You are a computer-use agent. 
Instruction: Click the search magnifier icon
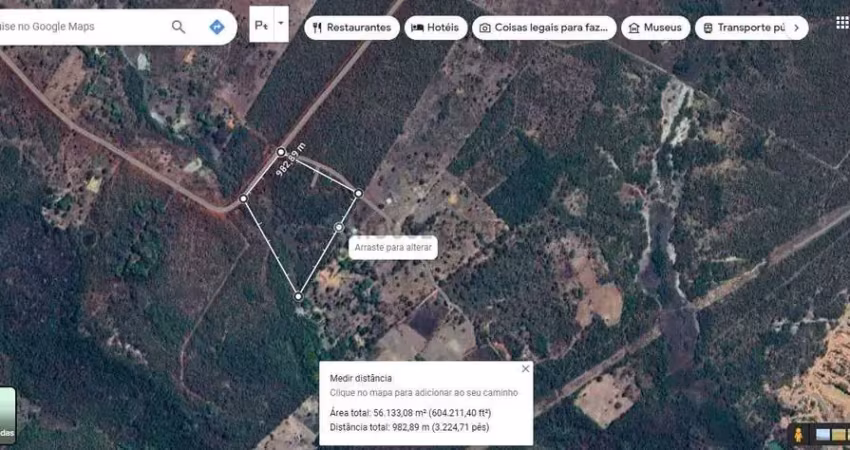point(178,27)
